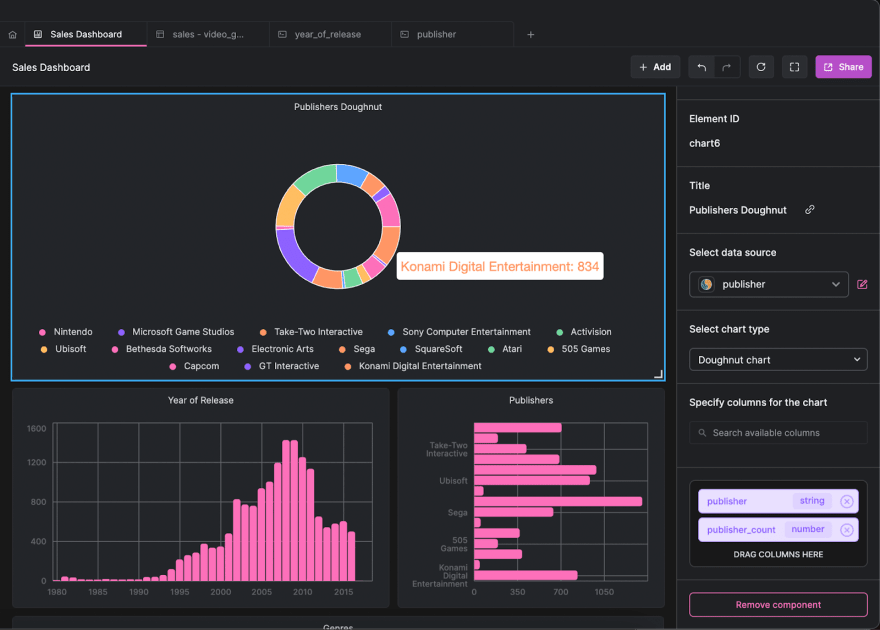Screen dimensions: 880x630
Task: Click the Year of Release bar chart
Action: [x=200, y=498]
